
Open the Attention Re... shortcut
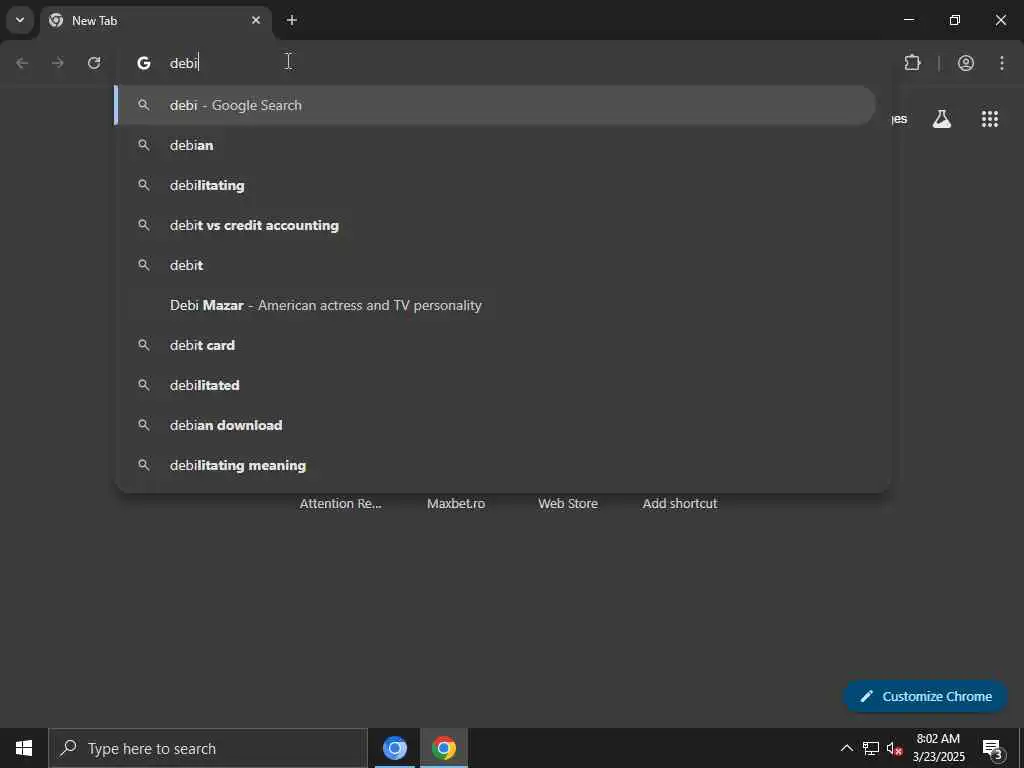340,504
